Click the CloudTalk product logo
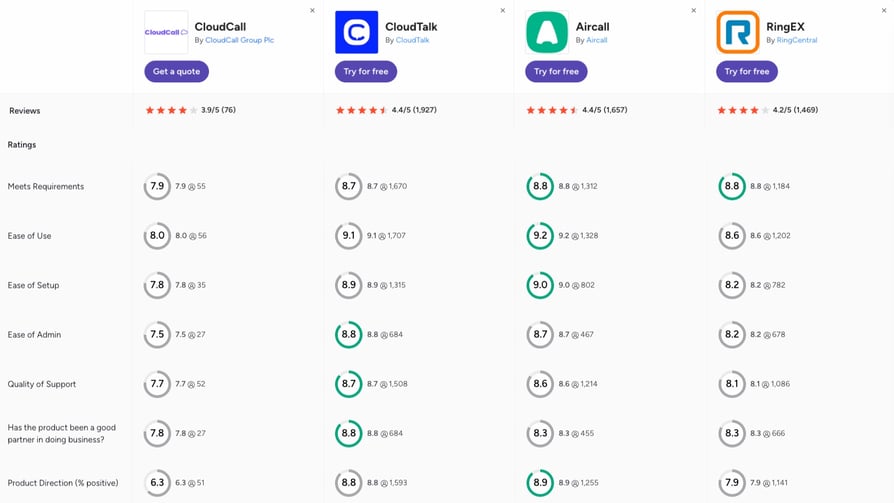 (356, 32)
